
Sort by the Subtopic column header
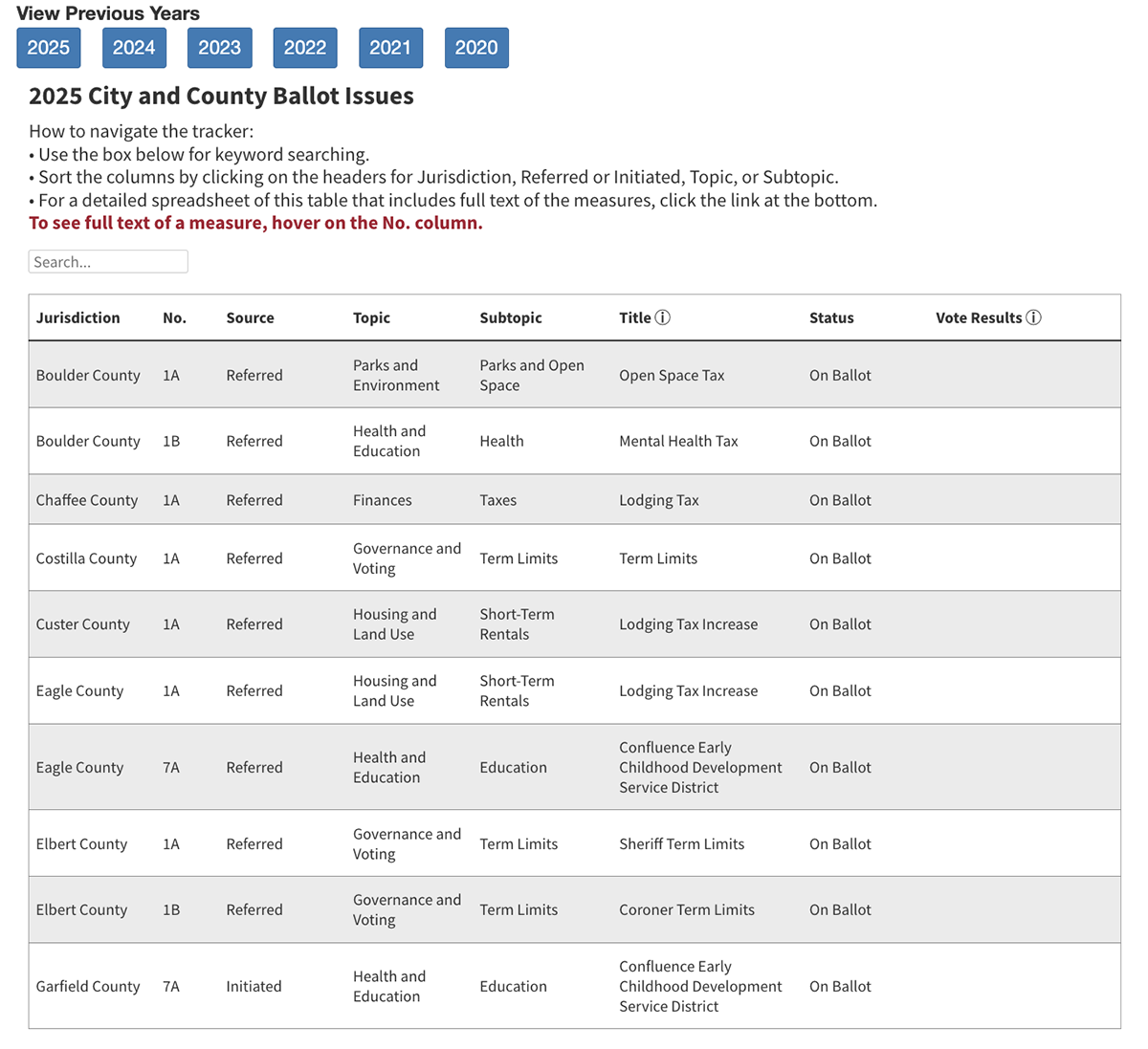[511, 318]
